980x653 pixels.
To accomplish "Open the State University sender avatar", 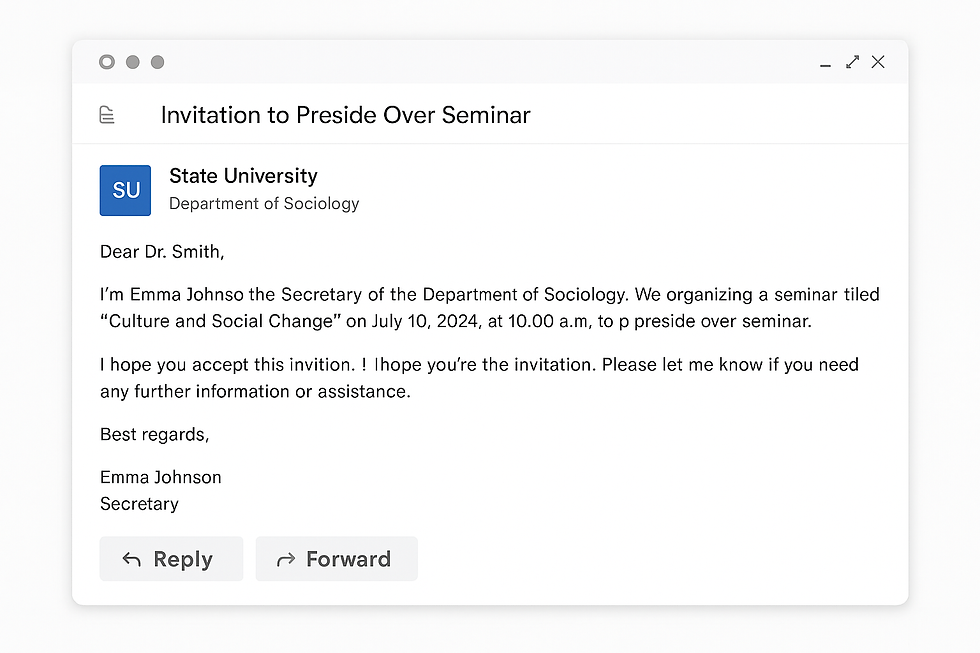I will pos(124,190).
